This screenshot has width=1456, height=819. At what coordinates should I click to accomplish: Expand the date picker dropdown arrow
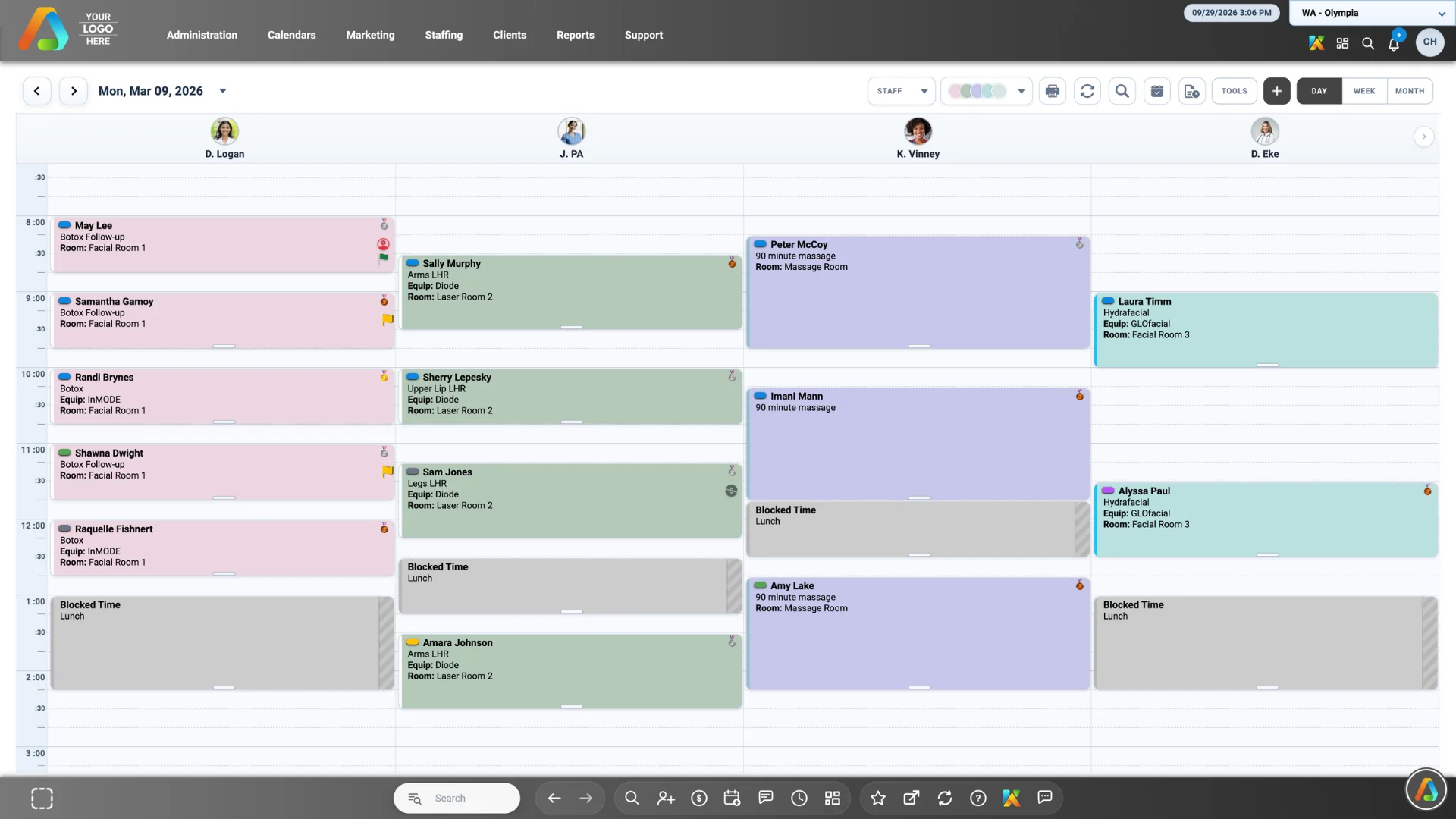pyautogui.click(x=223, y=91)
